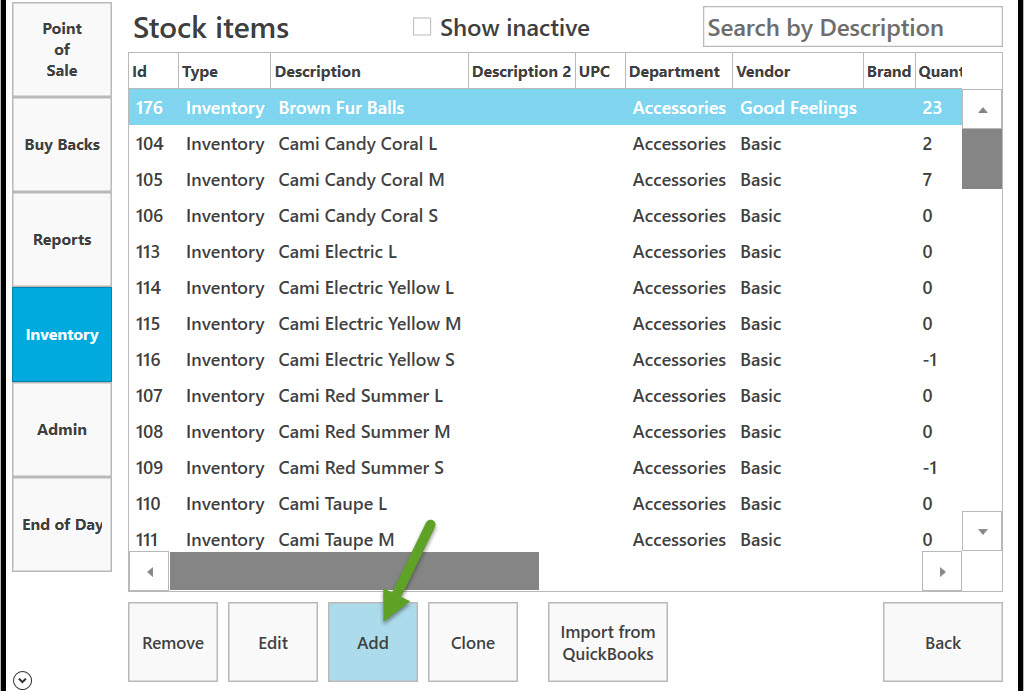This screenshot has height=691, width=1024.
Task: Select the Cami Electric Yellow M row
Action: (545, 323)
